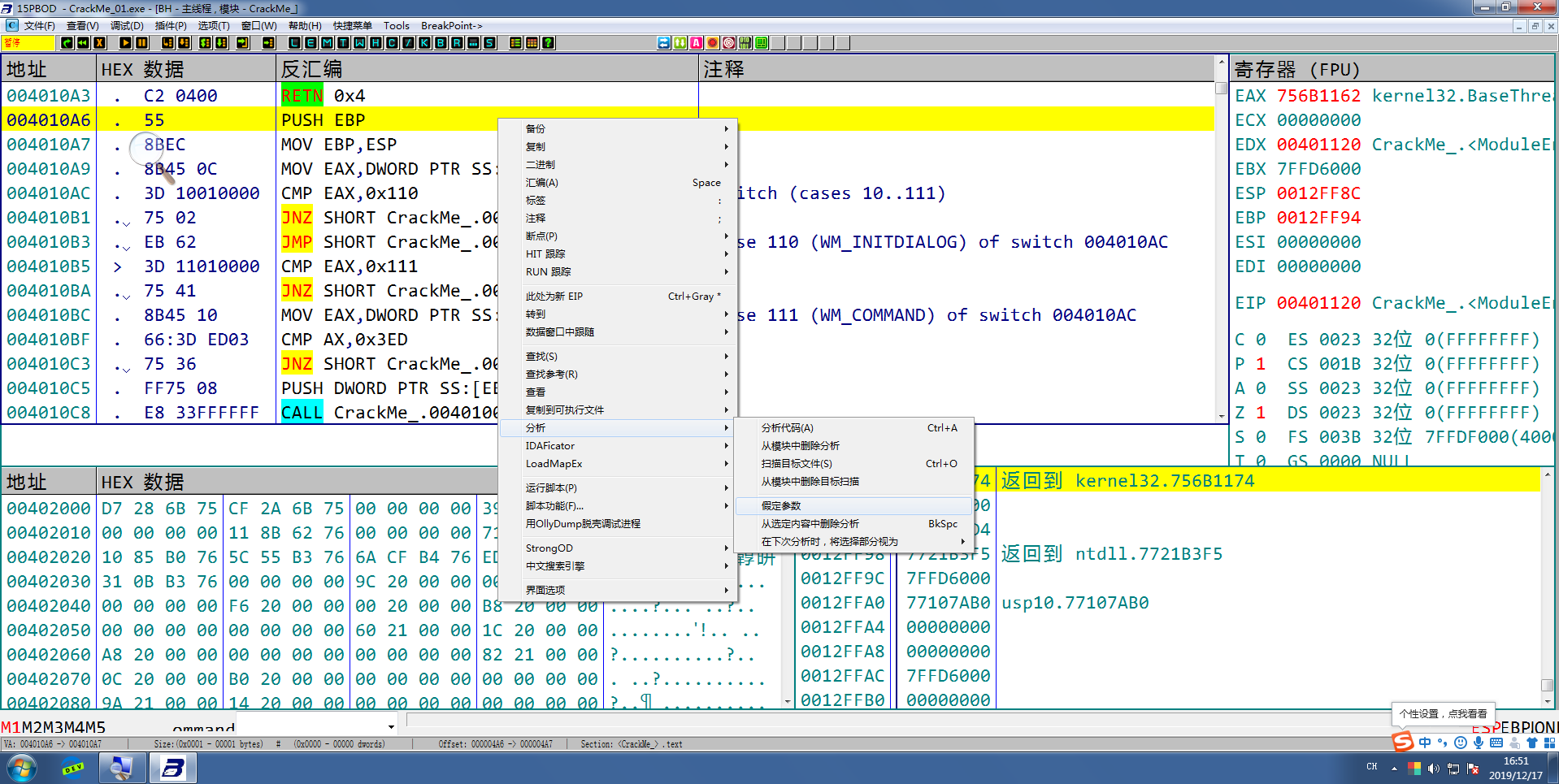Expand the StrongOD submenu

618,548
